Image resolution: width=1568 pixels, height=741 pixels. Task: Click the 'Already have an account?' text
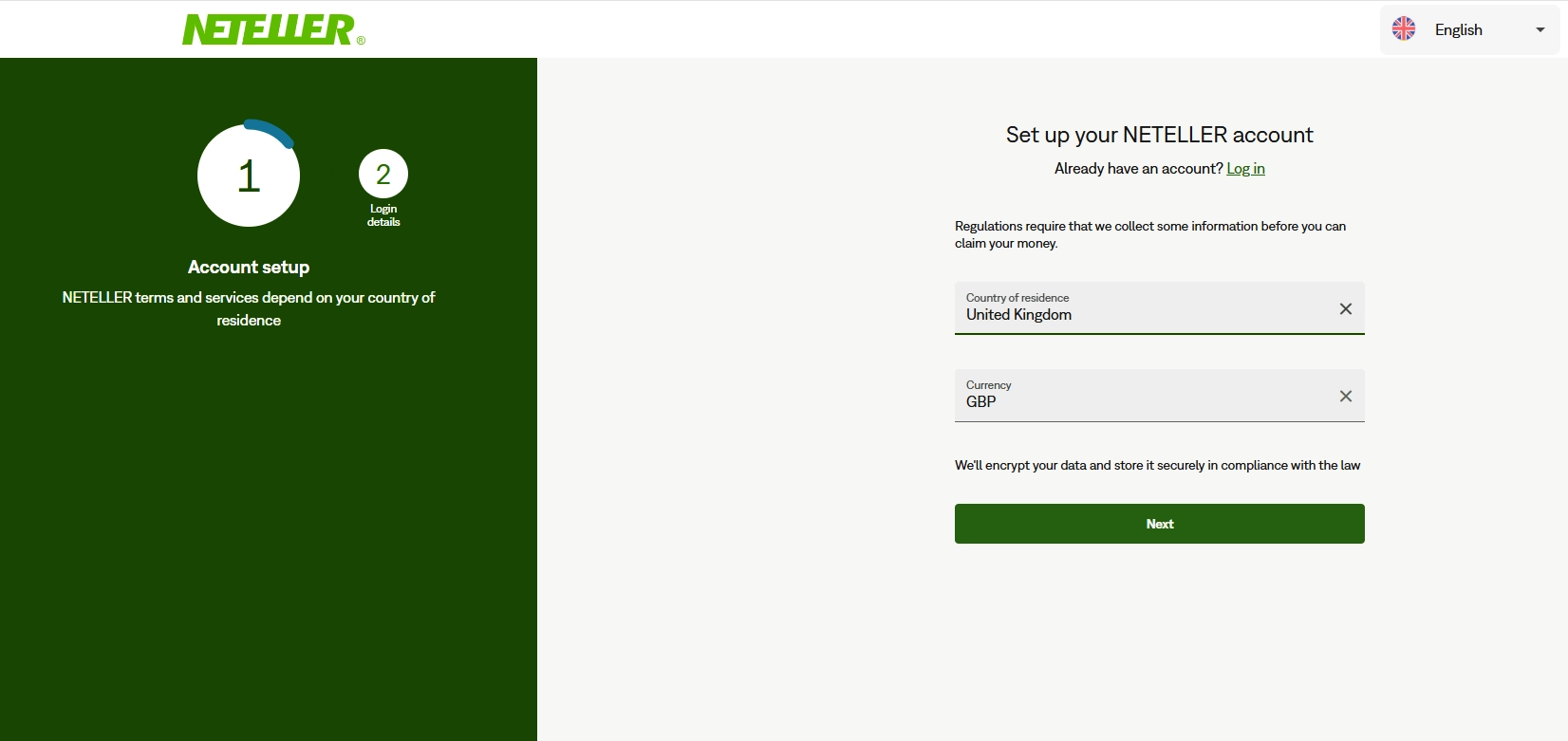(1138, 169)
